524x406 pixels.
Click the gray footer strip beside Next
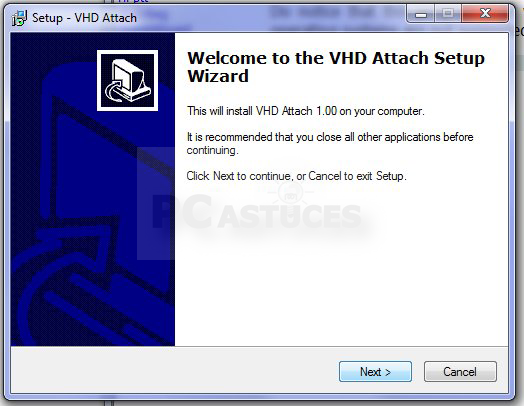pyautogui.click(x=174, y=370)
